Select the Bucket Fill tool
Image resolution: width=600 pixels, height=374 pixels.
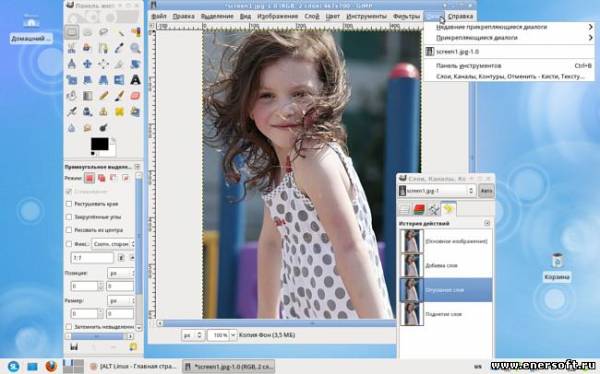click(x=72, y=96)
